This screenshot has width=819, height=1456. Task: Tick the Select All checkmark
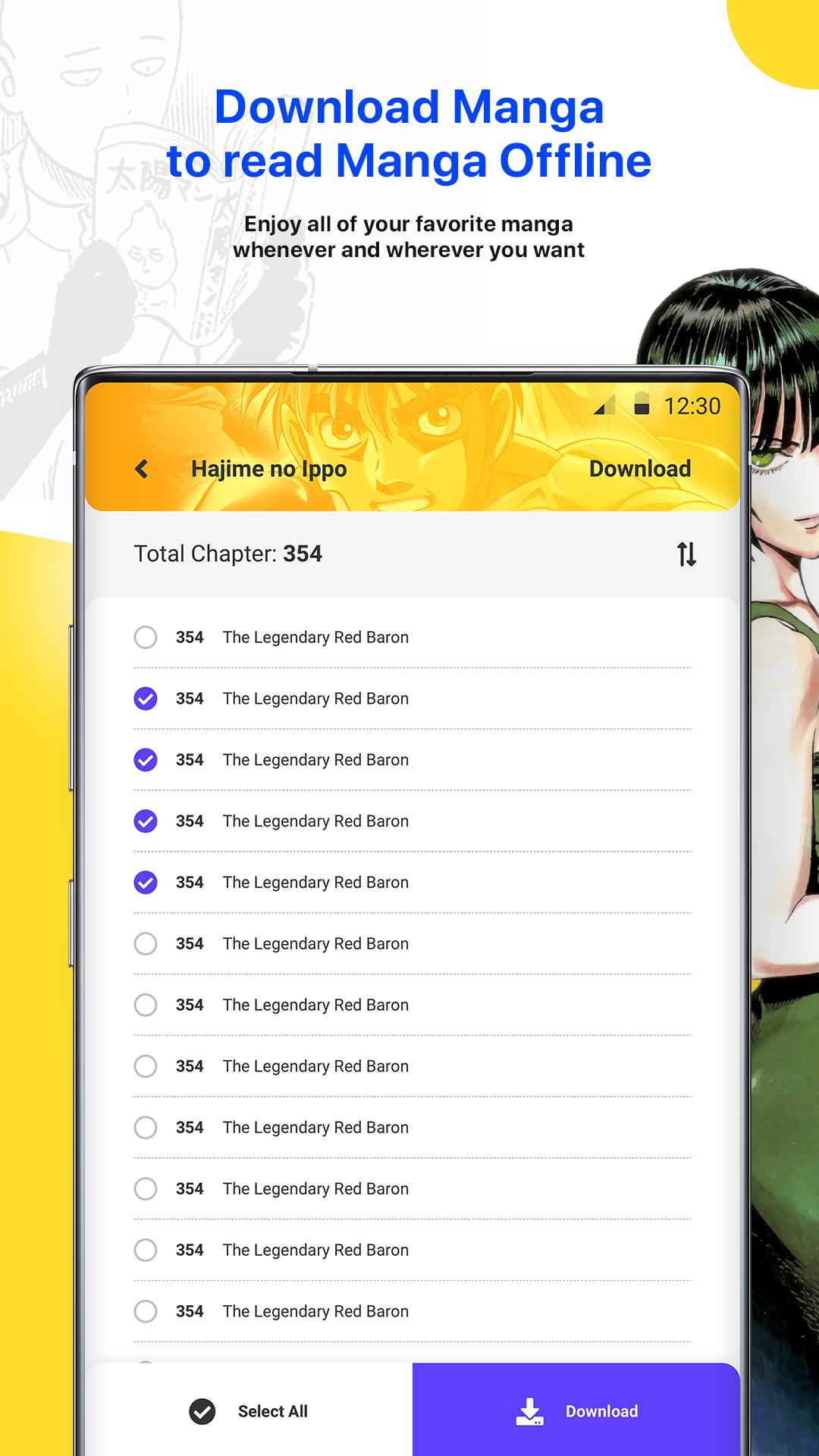click(202, 1411)
